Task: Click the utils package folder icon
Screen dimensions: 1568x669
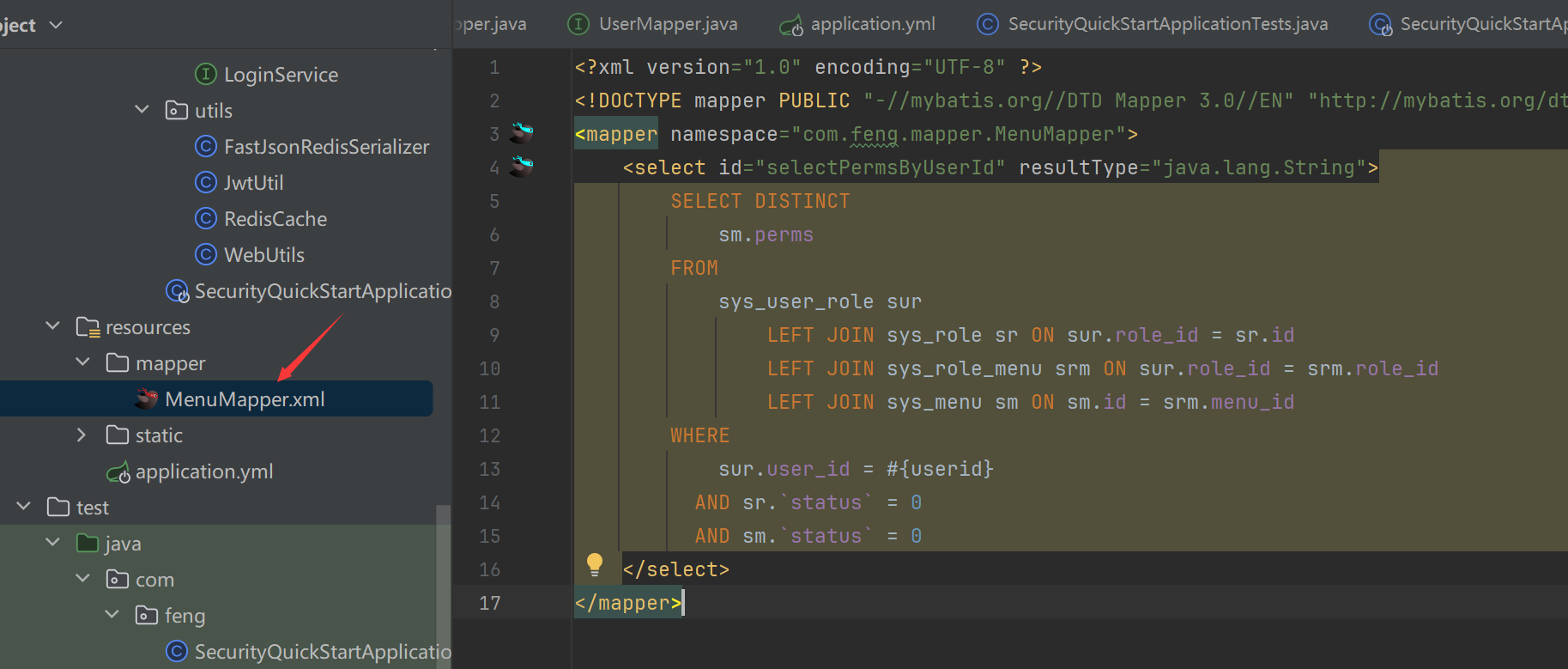Action: (177, 111)
